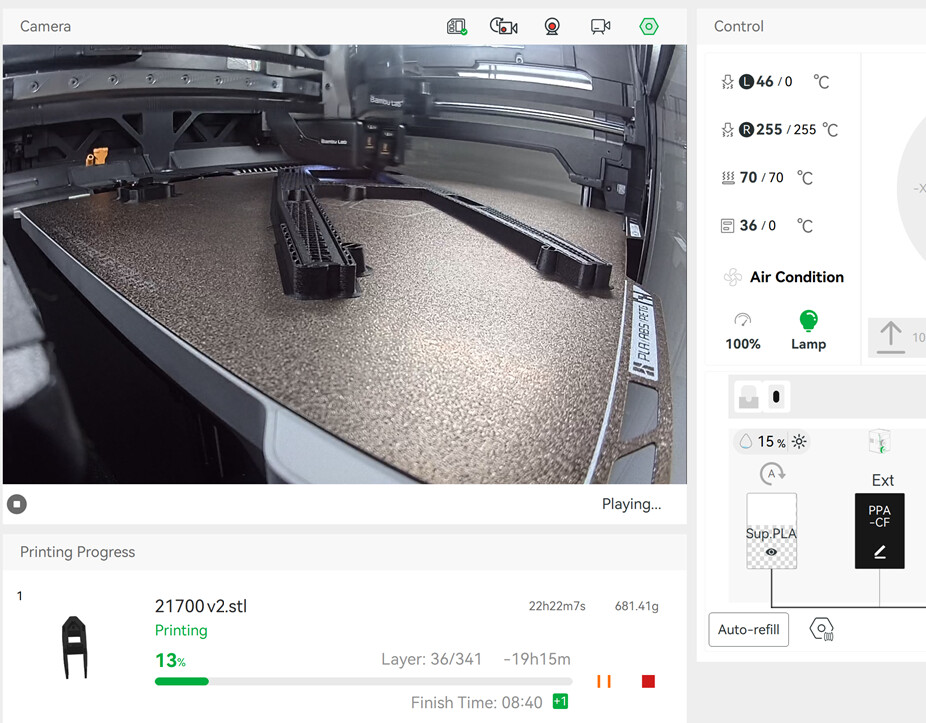The image size is (926, 723).
Task: Click the 21700v2.stl model thumbnail
Action: (x=74, y=647)
